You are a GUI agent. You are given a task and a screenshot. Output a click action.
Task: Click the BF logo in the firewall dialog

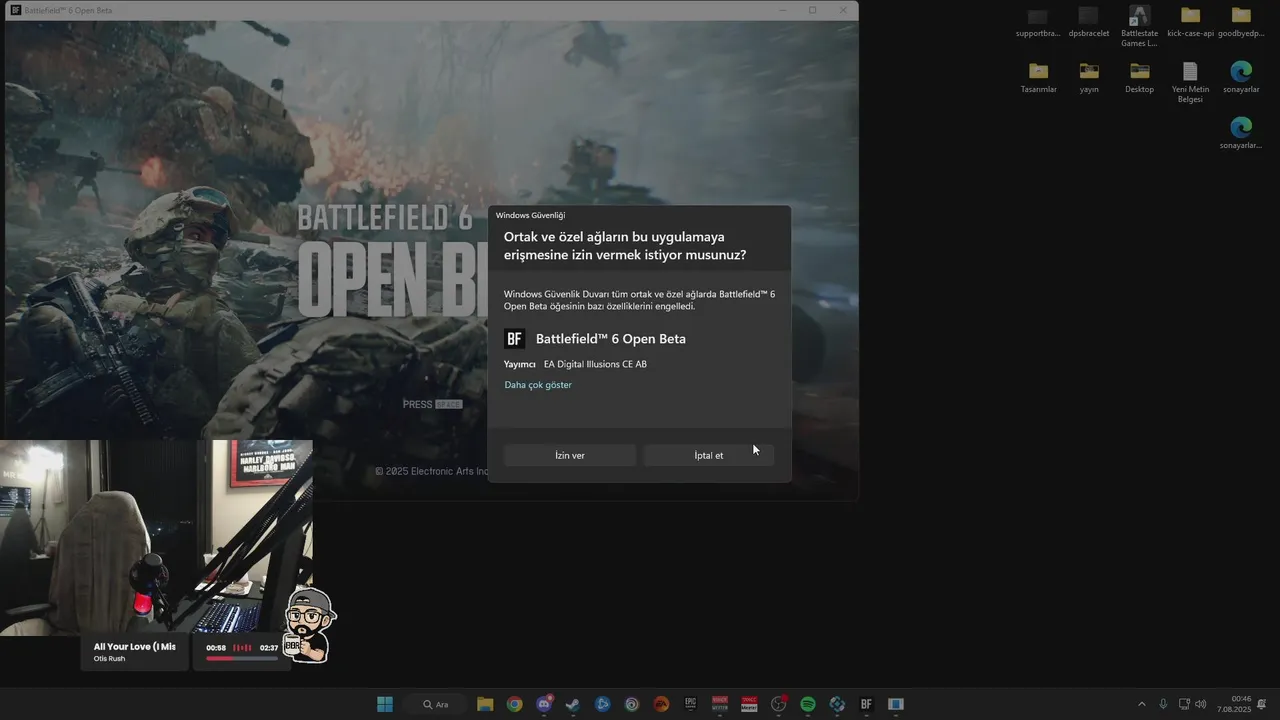coord(514,339)
